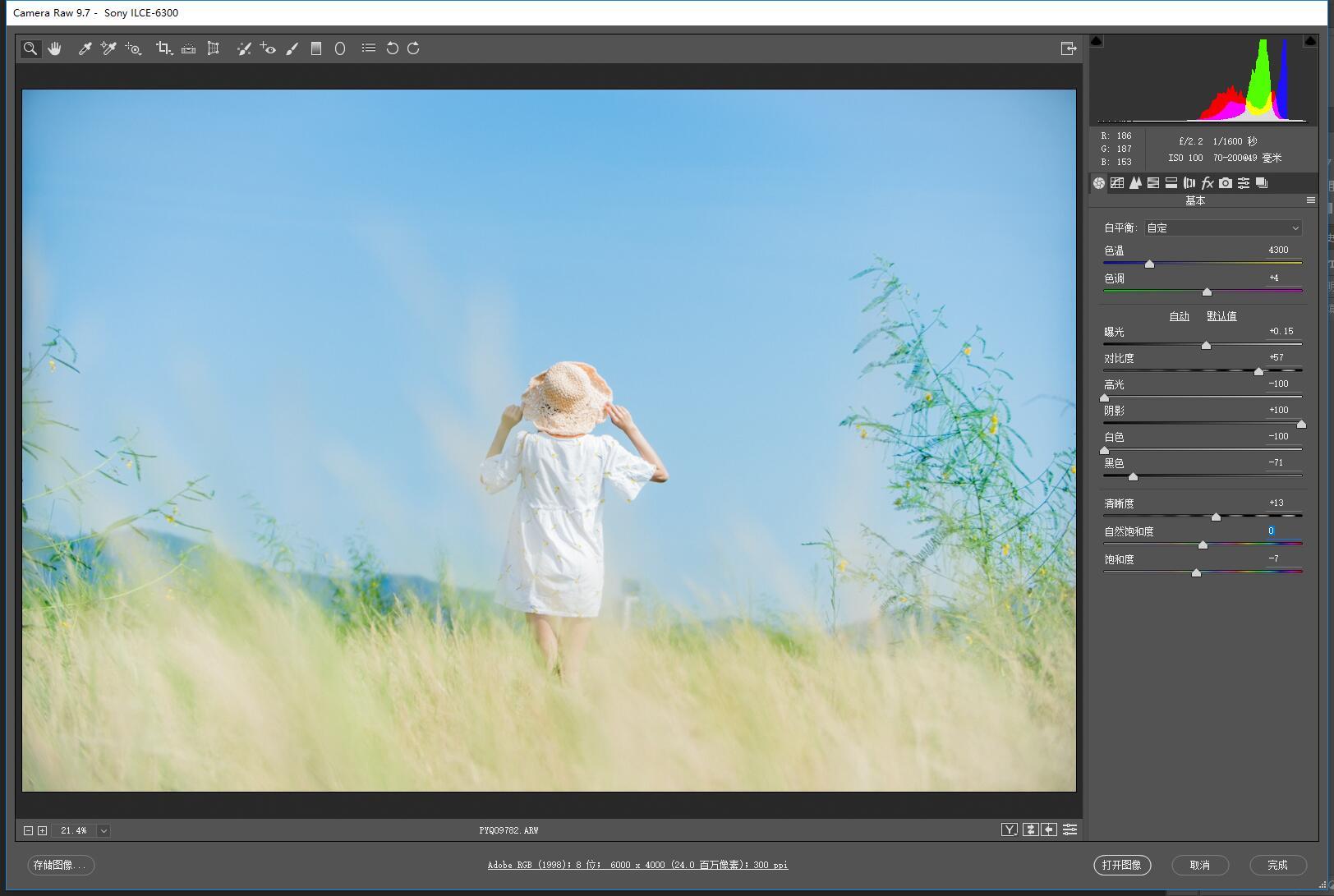This screenshot has width=1334, height=896.
Task: Open the Presets panel tab
Action: (x=1244, y=183)
